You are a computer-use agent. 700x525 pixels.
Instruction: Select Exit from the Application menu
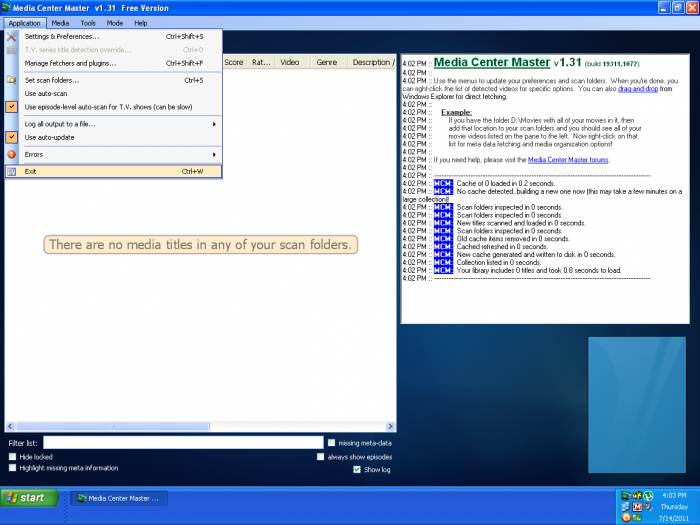114,171
